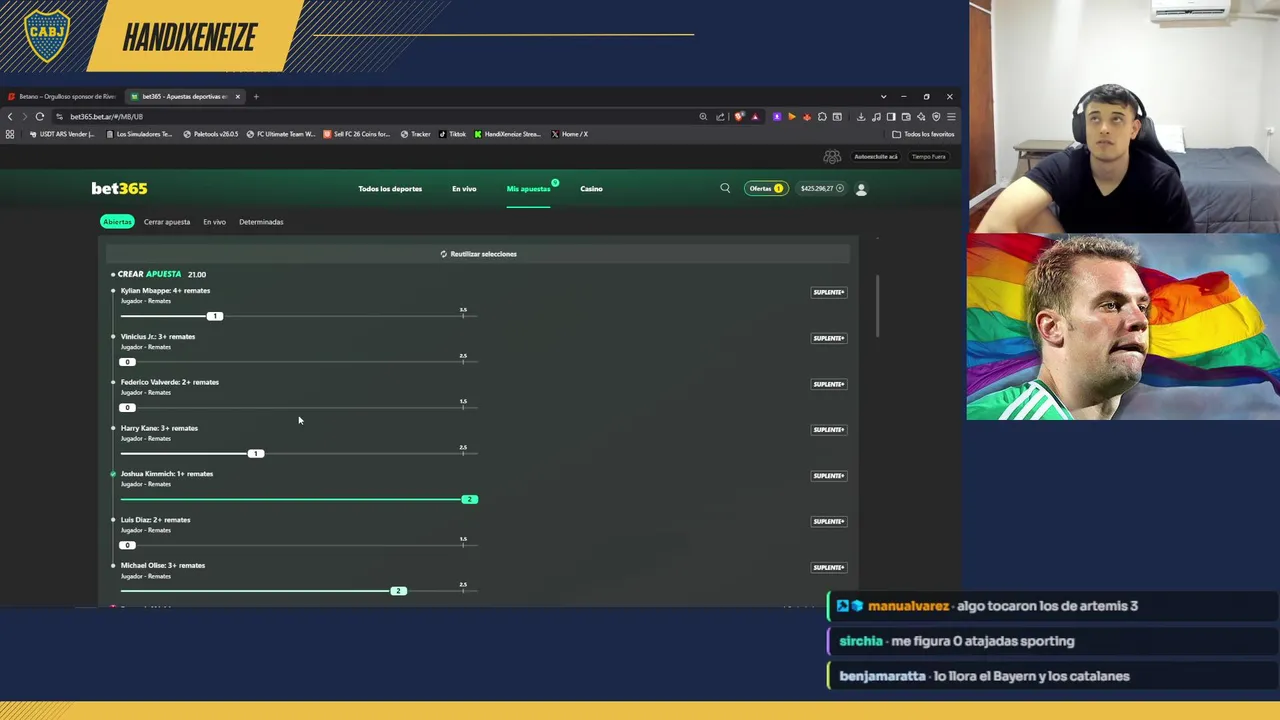Click the bets panel vertical scrollbar
The width and height of the screenshot is (1280, 720).
click(877, 306)
